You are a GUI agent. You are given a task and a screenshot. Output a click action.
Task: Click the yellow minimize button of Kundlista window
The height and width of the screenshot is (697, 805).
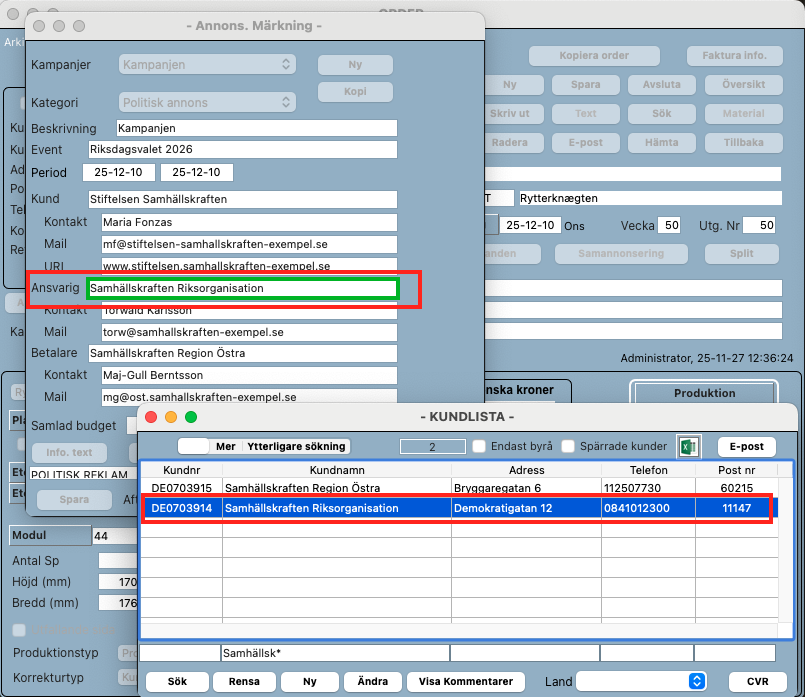(x=171, y=417)
